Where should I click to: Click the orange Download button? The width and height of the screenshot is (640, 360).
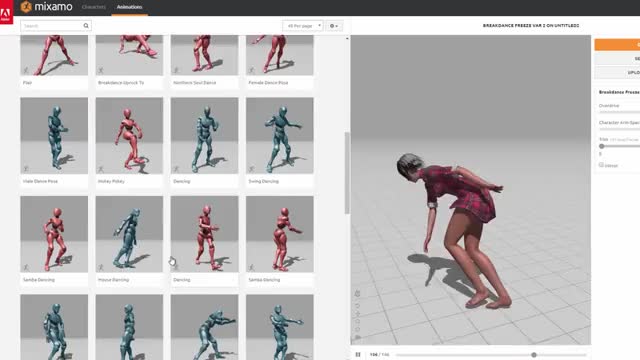(x=617, y=45)
